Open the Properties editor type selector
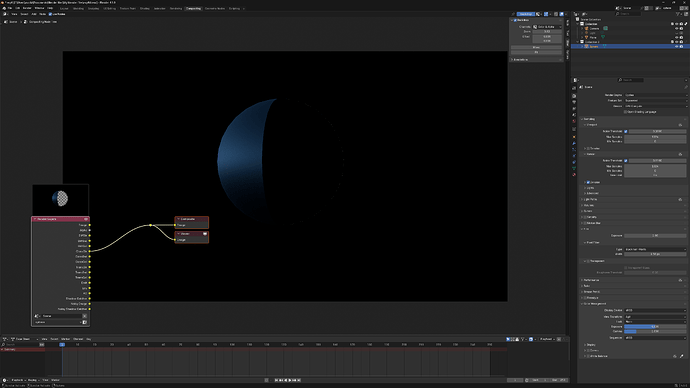 [x=575, y=80]
